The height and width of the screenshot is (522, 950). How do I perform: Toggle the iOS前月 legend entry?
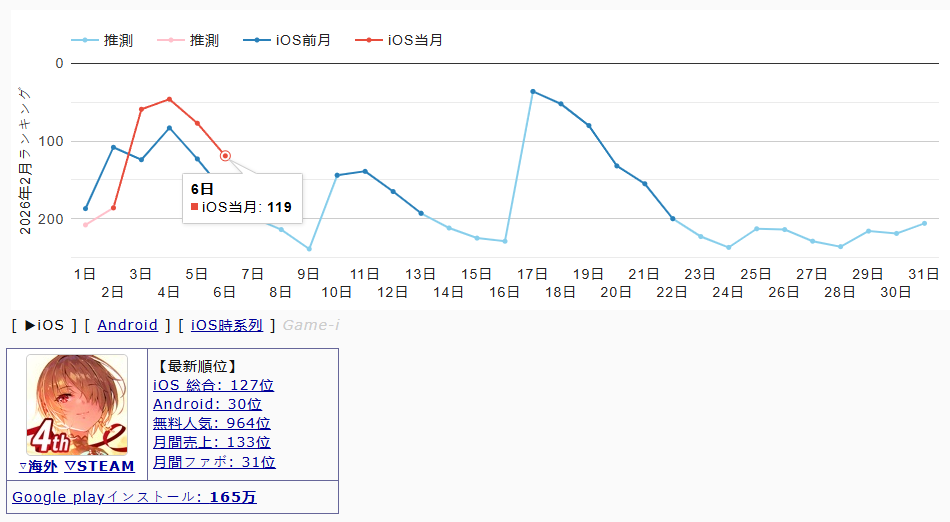point(287,40)
